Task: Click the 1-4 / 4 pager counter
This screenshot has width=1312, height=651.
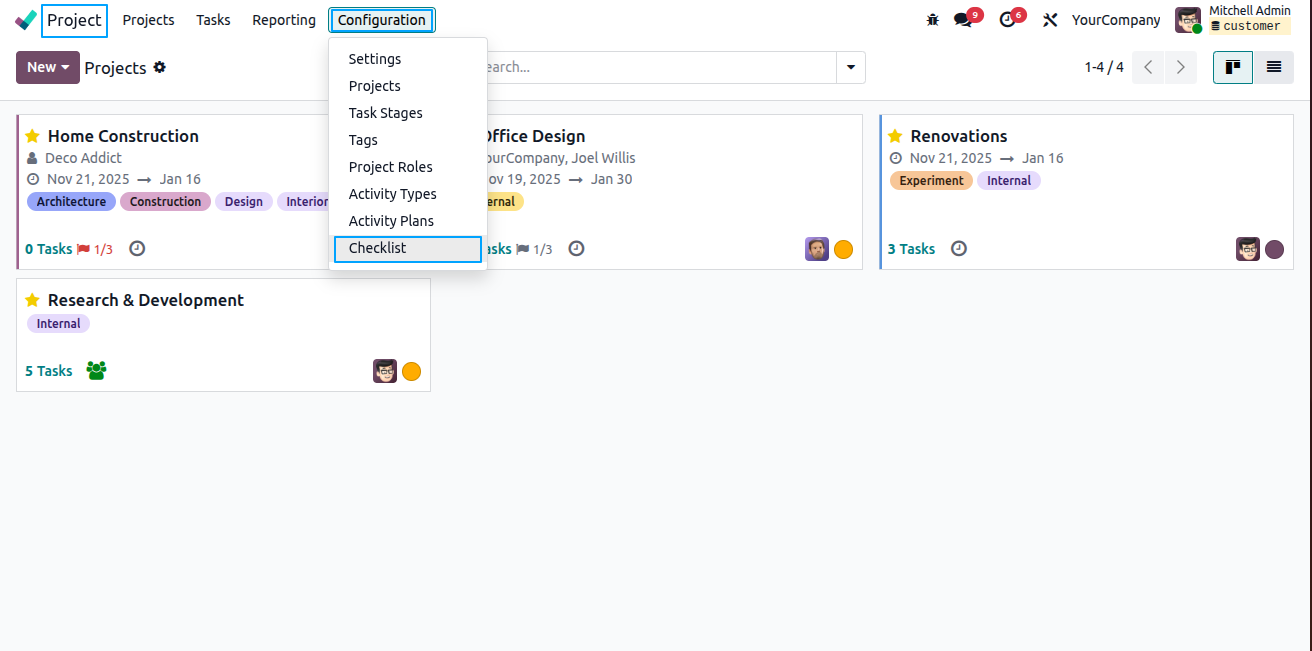Action: (x=1104, y=67)
